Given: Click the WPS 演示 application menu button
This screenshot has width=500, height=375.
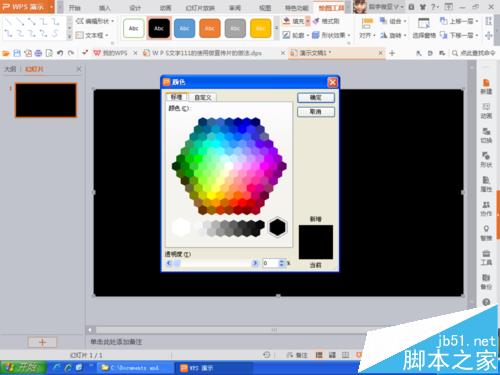Looking at the screenshot, I should pyautogui.click(x=27, y=7).
